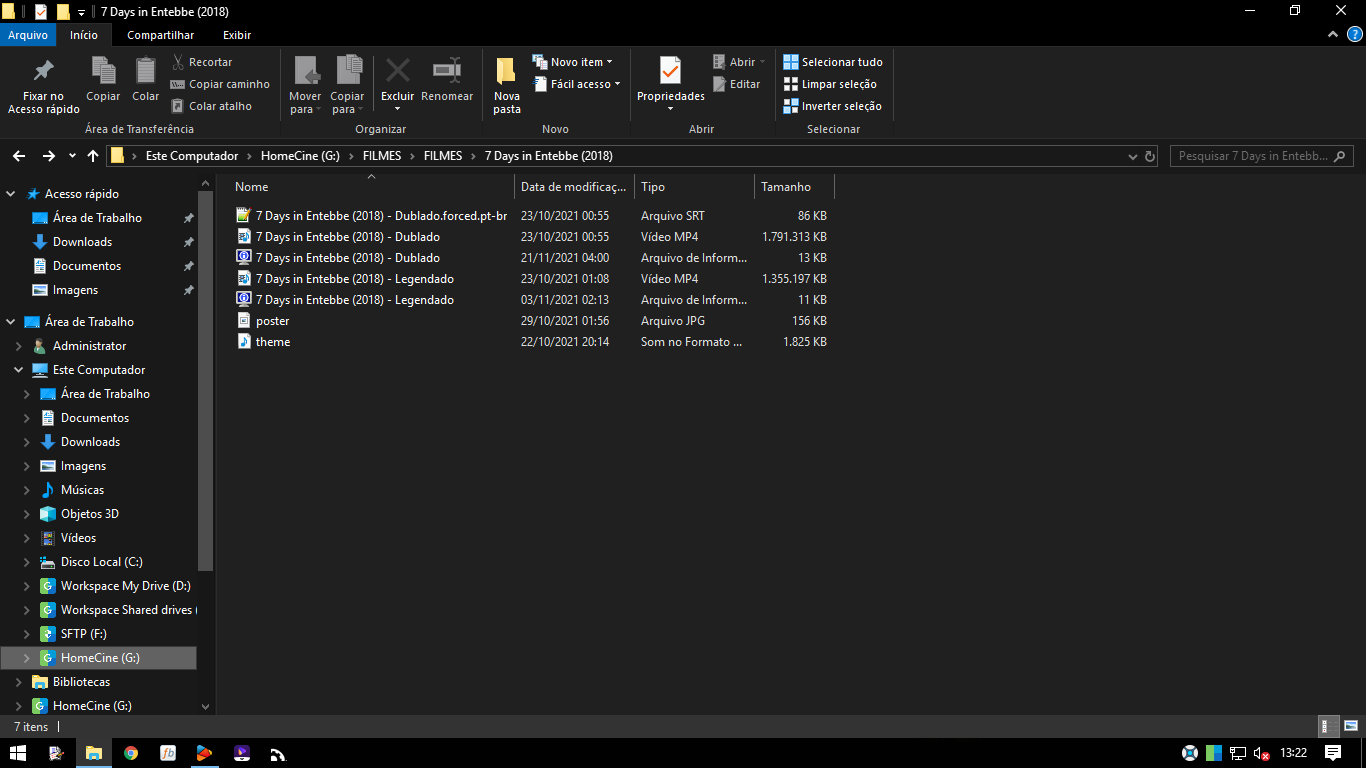Open the Fácil acesso dropdown
The image size is (1366, 768).
[x=576, y=84]
